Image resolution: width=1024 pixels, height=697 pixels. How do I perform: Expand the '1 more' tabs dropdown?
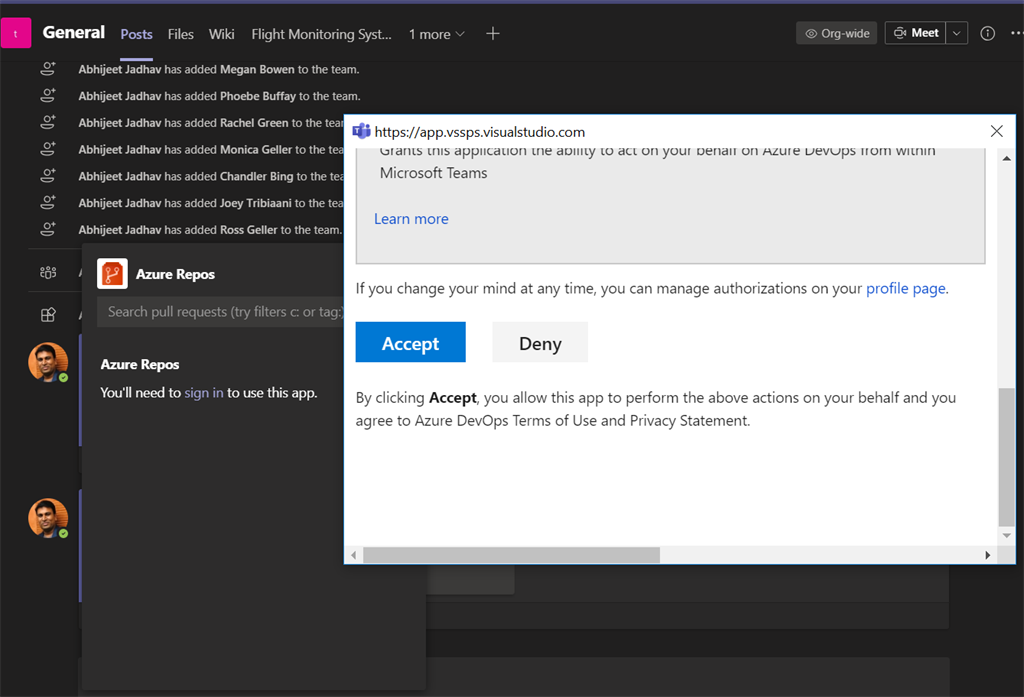click(437, 34)
